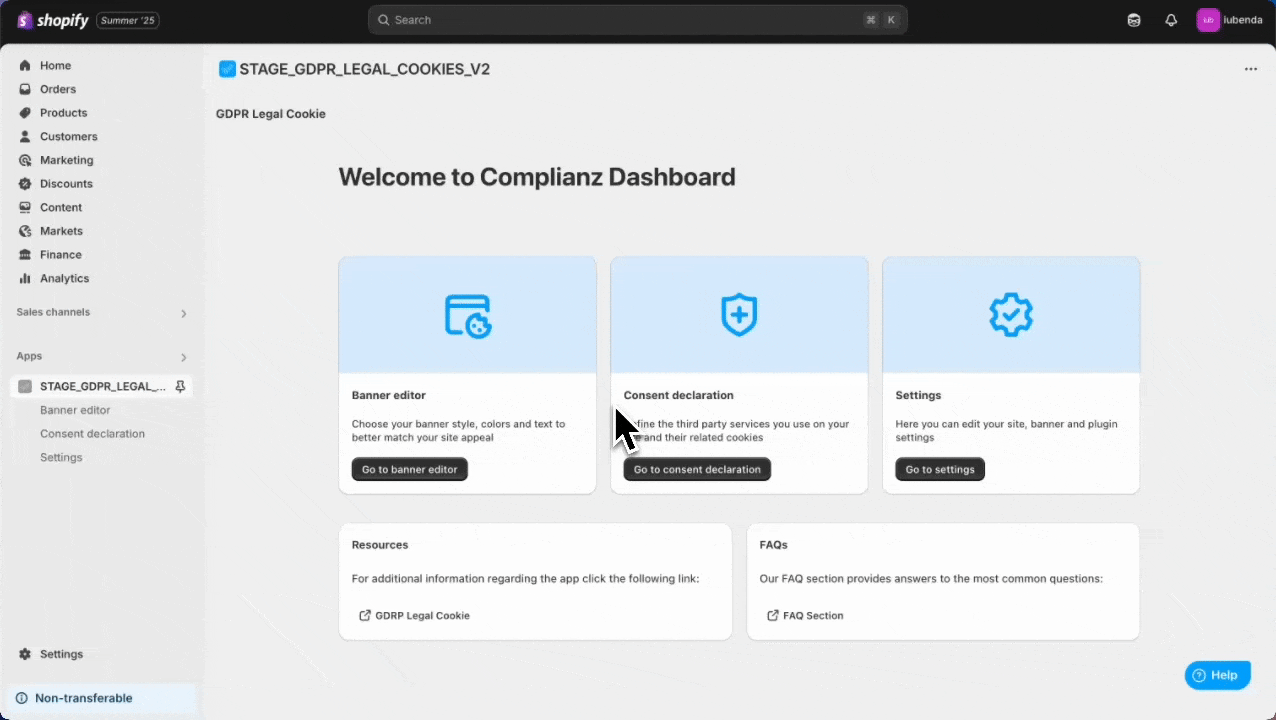Open the Home icon in sidebar
The height and width of the screenshot is (720, 1276).
[x=25, y=66]
